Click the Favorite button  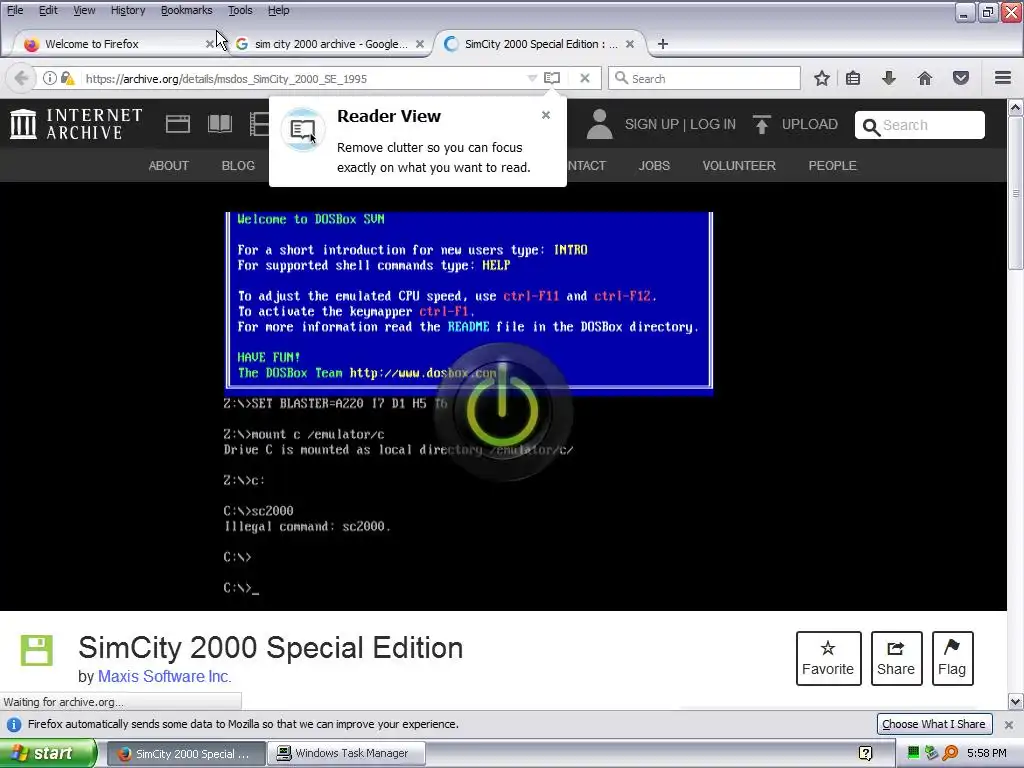[x=828, y=658]
